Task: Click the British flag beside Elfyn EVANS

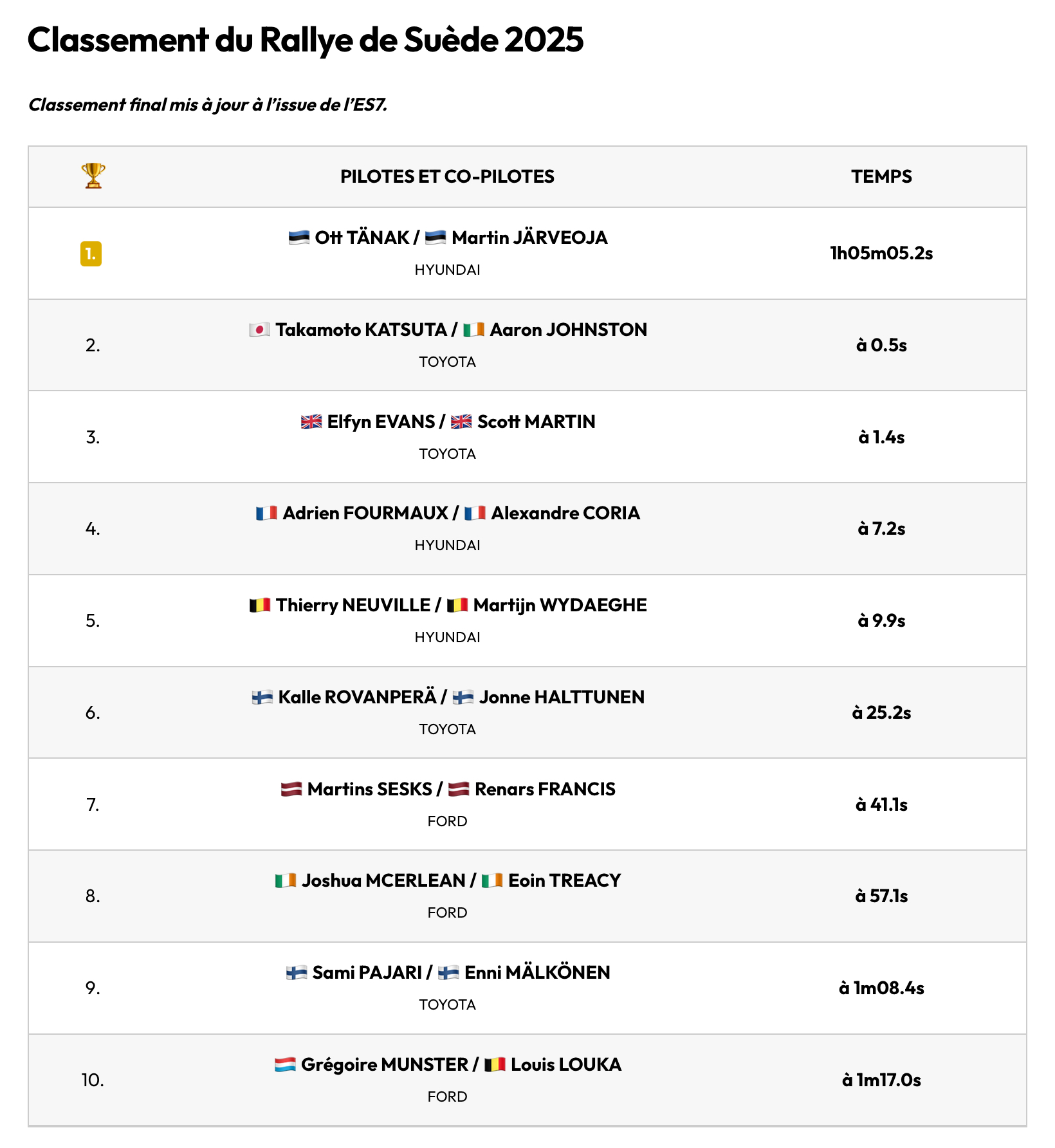Action: tap(311, 422)
